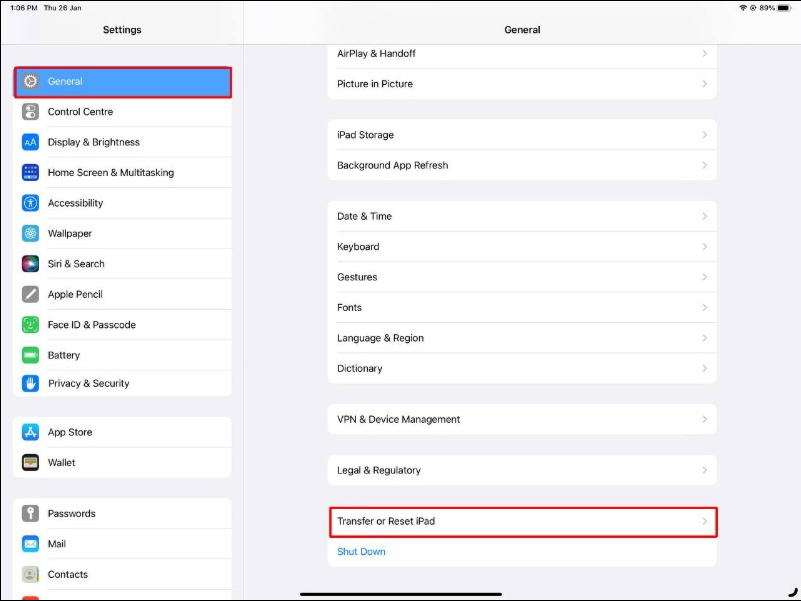Expand the iPad Storage row chevron
The image size is (801, 601).
tap(704, 135)
